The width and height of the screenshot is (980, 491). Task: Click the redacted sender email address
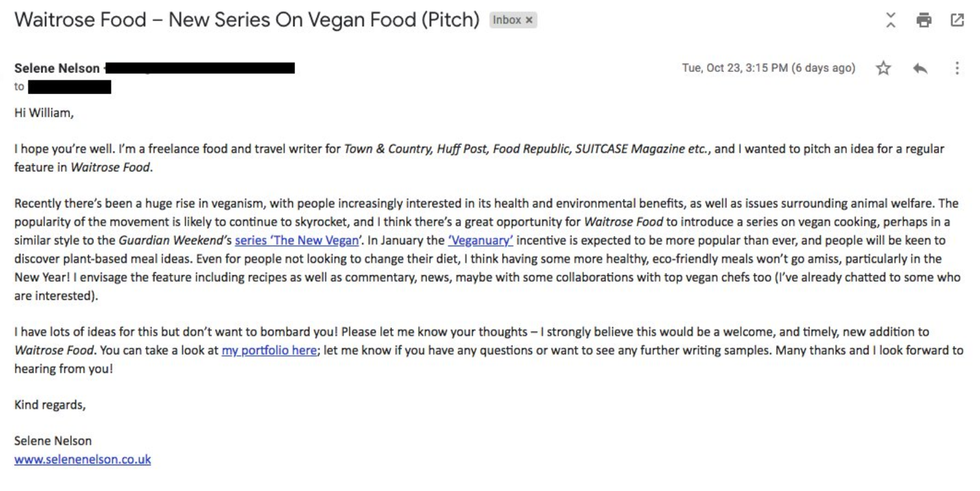coord(200,68)
